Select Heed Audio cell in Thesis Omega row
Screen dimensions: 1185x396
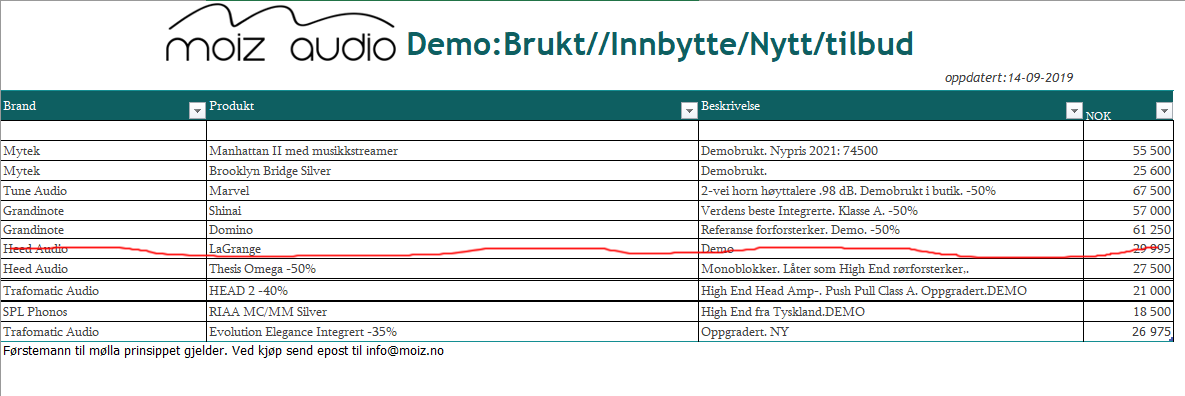point(104,269)
